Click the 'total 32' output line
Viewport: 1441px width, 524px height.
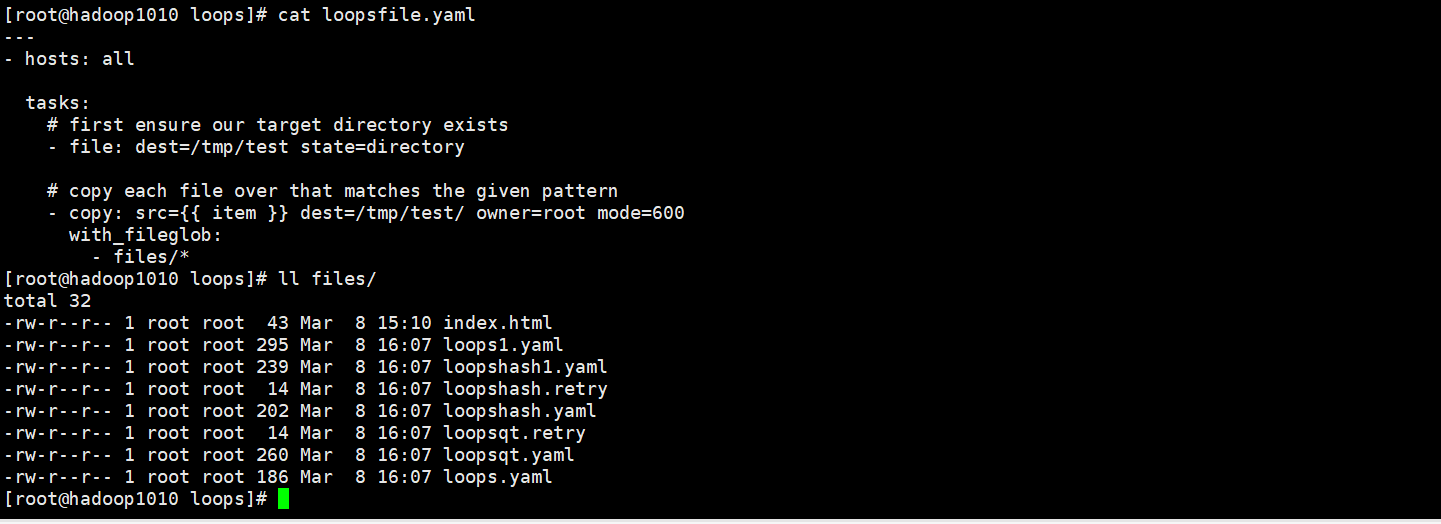48,301
